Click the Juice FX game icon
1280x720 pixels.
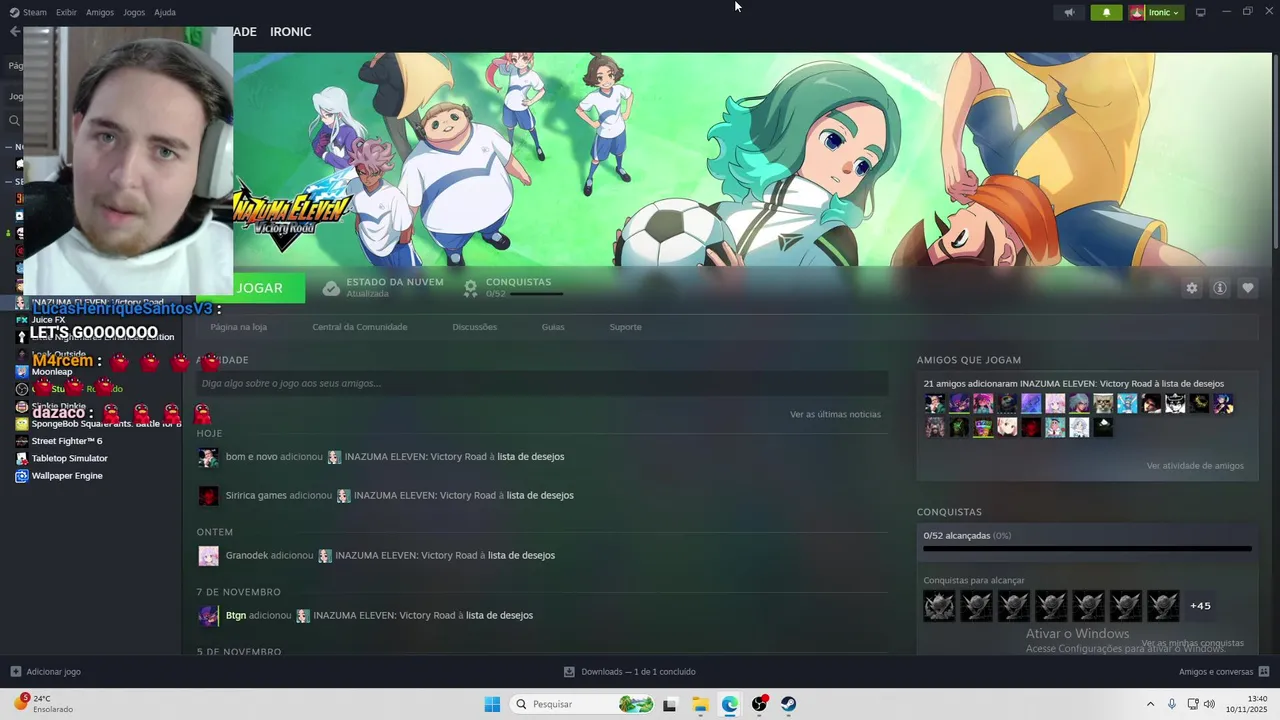[x=21, y=320]
